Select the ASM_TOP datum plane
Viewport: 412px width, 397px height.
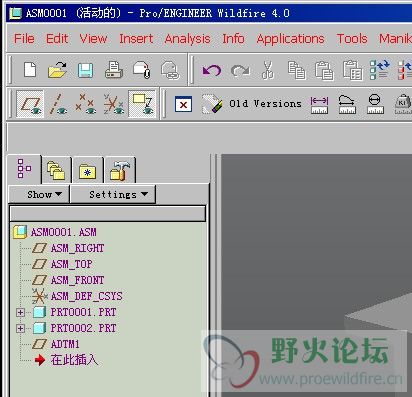[71, 264]
